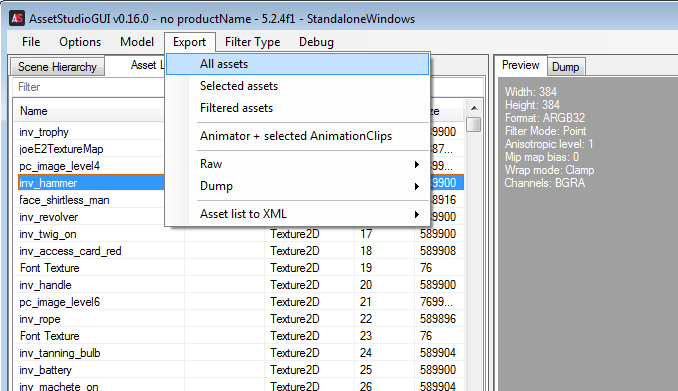Select the inv_handle row

(x=238, y=285)
